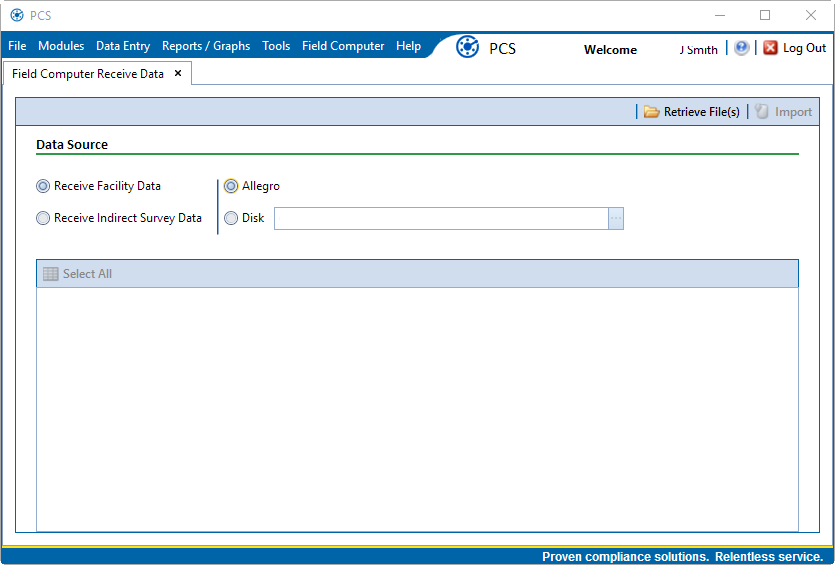The width and height of the screenshot is (835, 565).
Task: Open the Field Computer menu
Action: 343,46
